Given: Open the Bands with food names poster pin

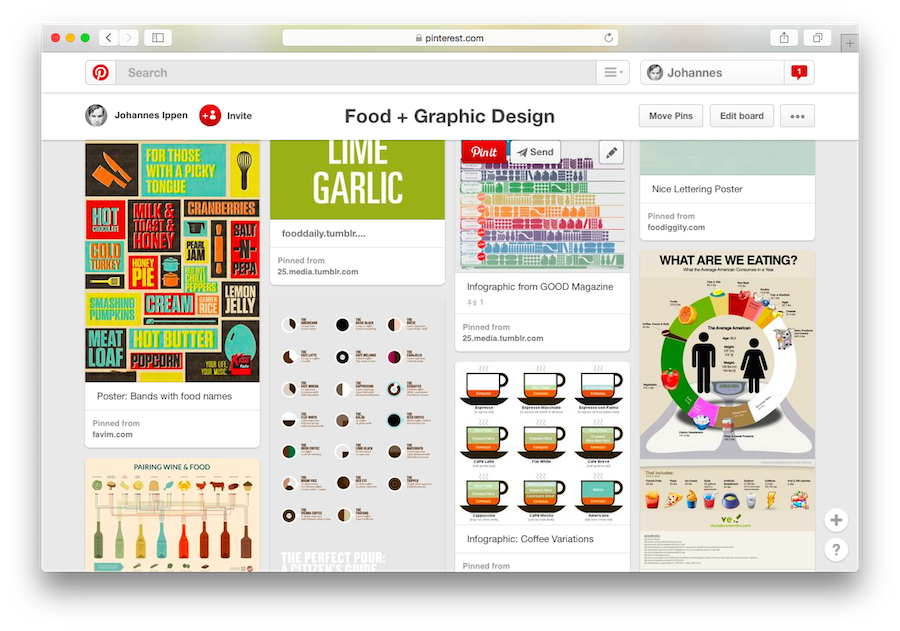Looking at the screenshot, I should (x=172, y=262).
